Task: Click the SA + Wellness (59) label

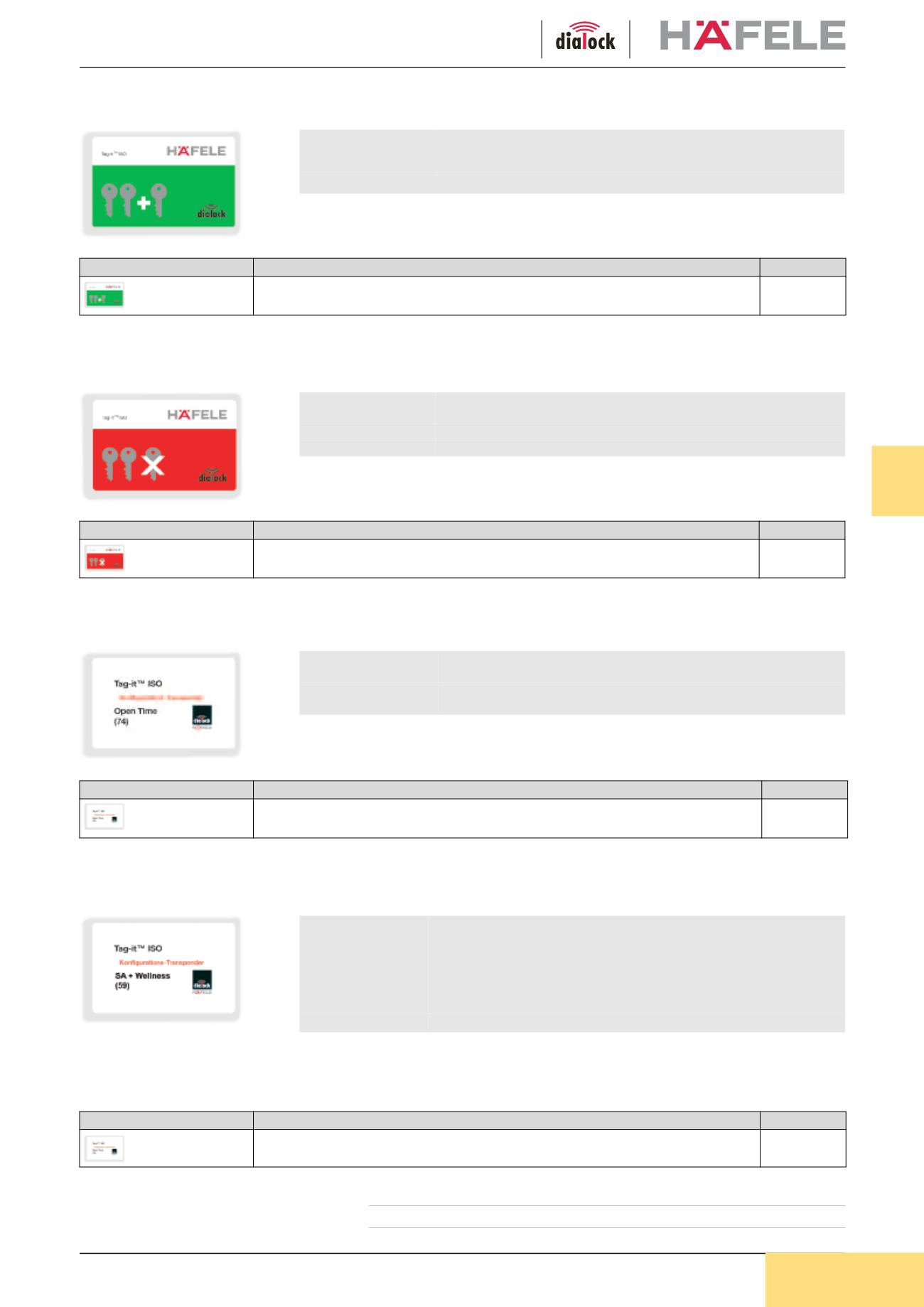Action: click(142, 981)
